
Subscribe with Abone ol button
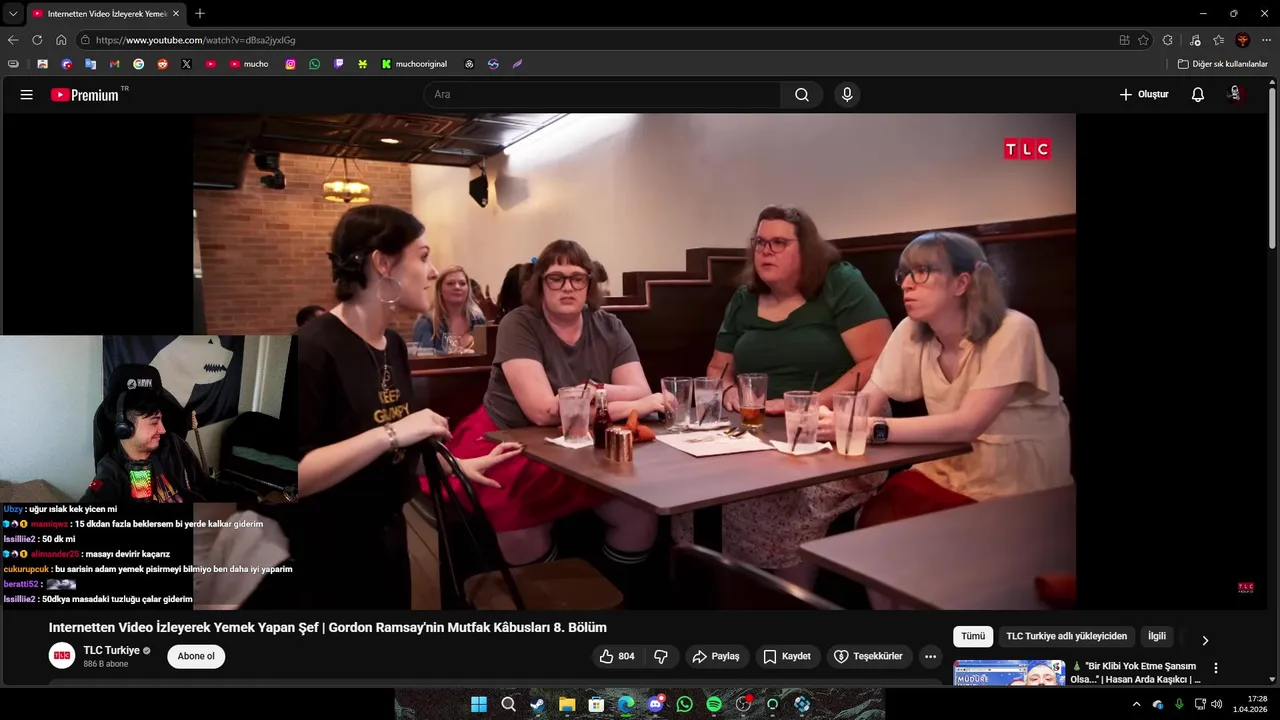(x=196, y=657)
